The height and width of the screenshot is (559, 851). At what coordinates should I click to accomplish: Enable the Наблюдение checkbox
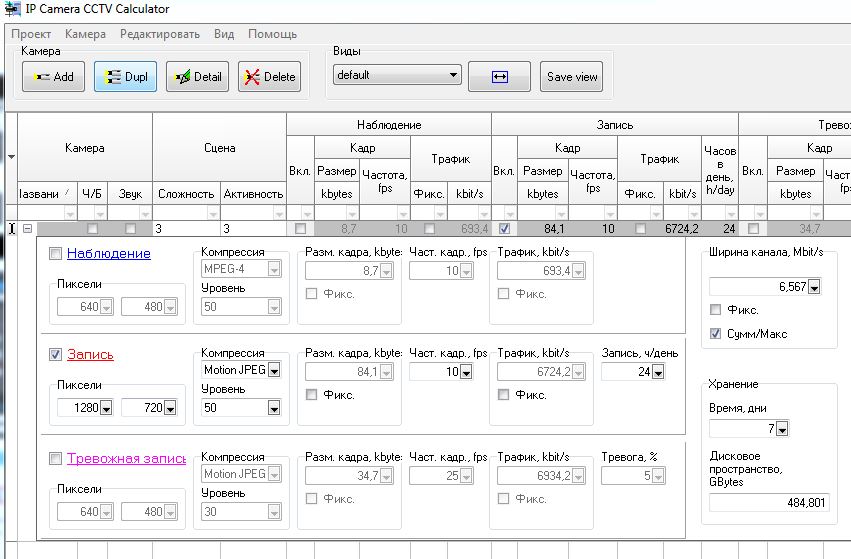[56, 254]
